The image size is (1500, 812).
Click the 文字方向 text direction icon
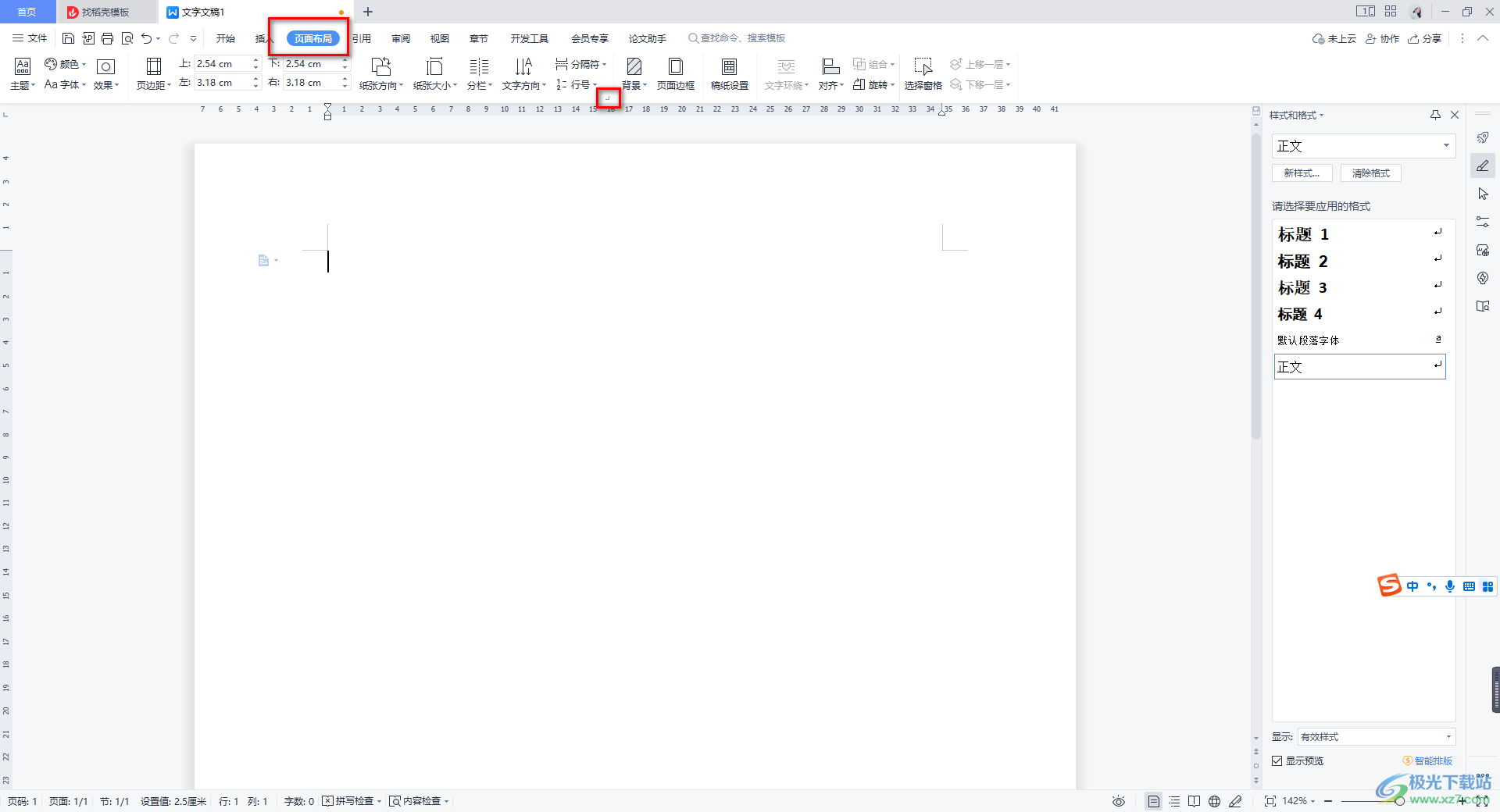pos(523,66)
